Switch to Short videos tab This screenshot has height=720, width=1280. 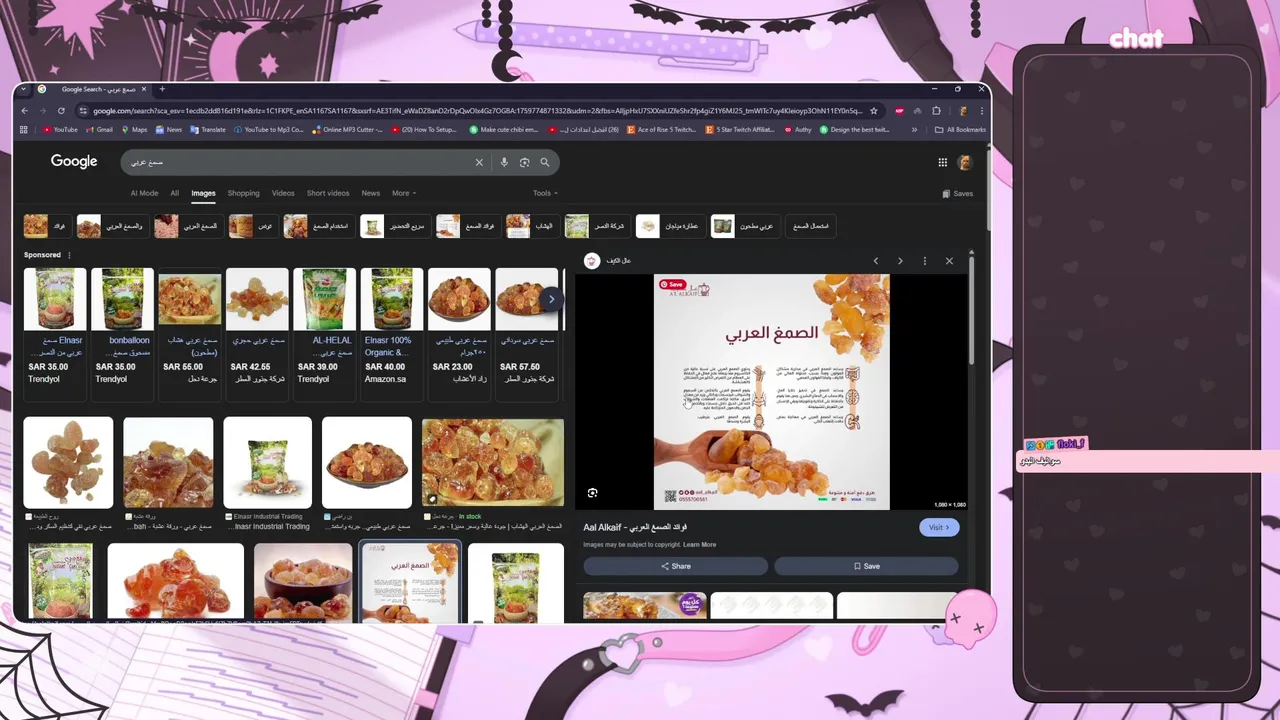[x=328, y=193]
